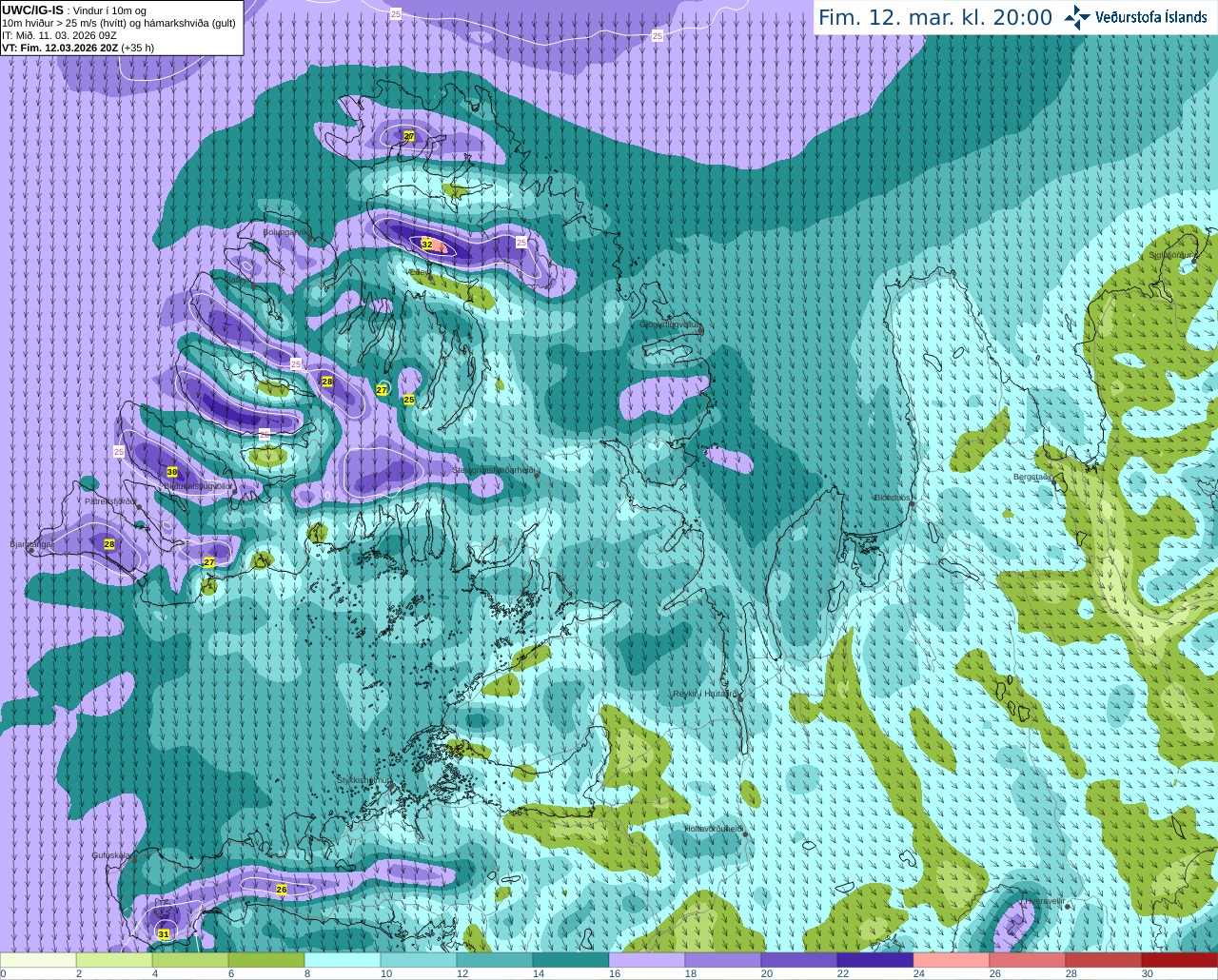This screenshot has height=980, width=1218.
Task: Click the 'Gufuskálar' station label
Action: [111, 855]
